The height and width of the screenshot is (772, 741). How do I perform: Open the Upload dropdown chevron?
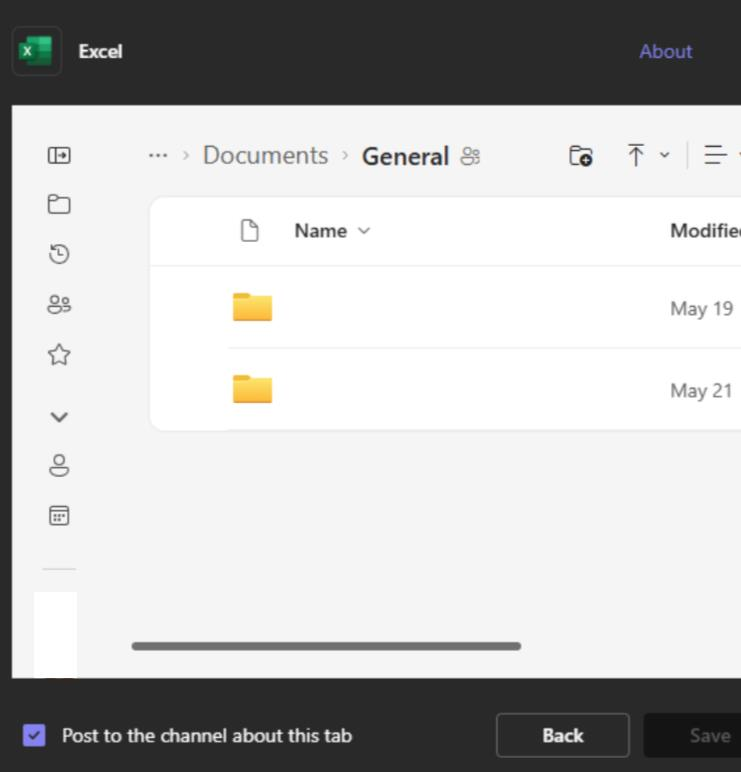[x=664, y=156]
